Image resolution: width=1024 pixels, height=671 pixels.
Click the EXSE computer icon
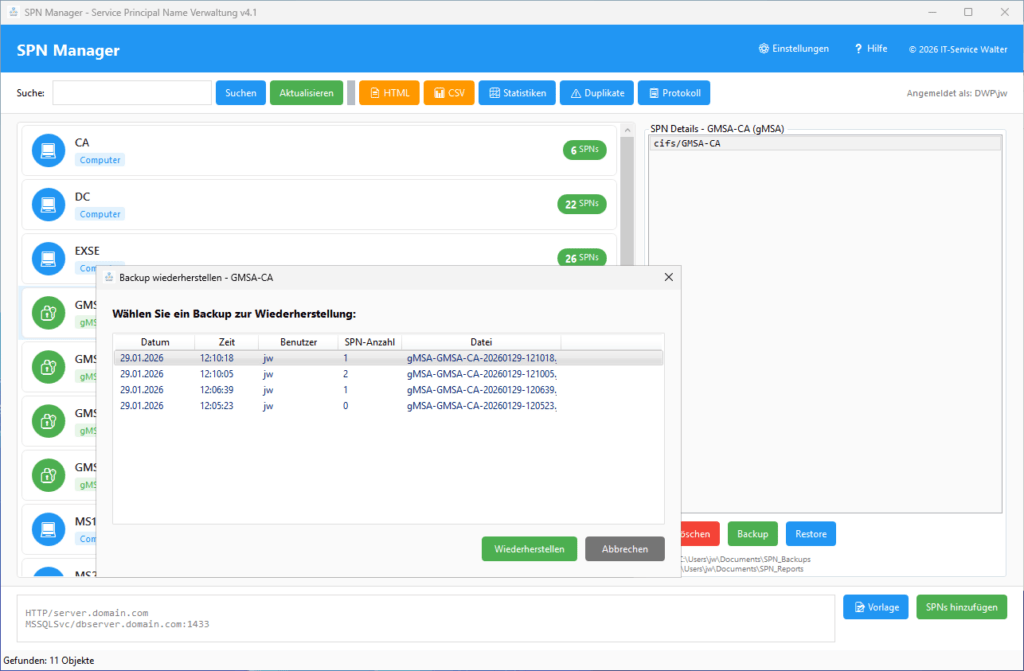click(x=48, y=258)
